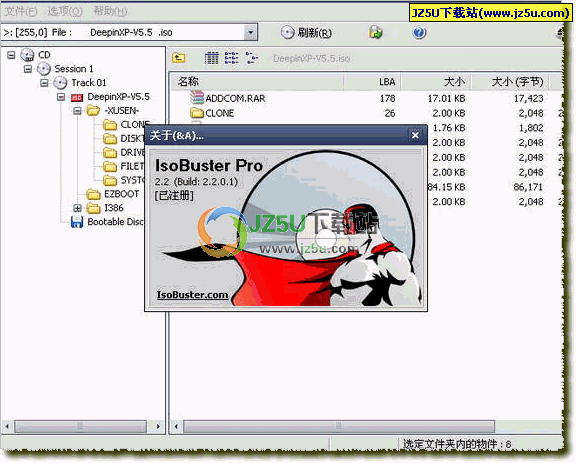Expand the I386 folder node
The image size is (576, 463).
[x=77, y=208]
